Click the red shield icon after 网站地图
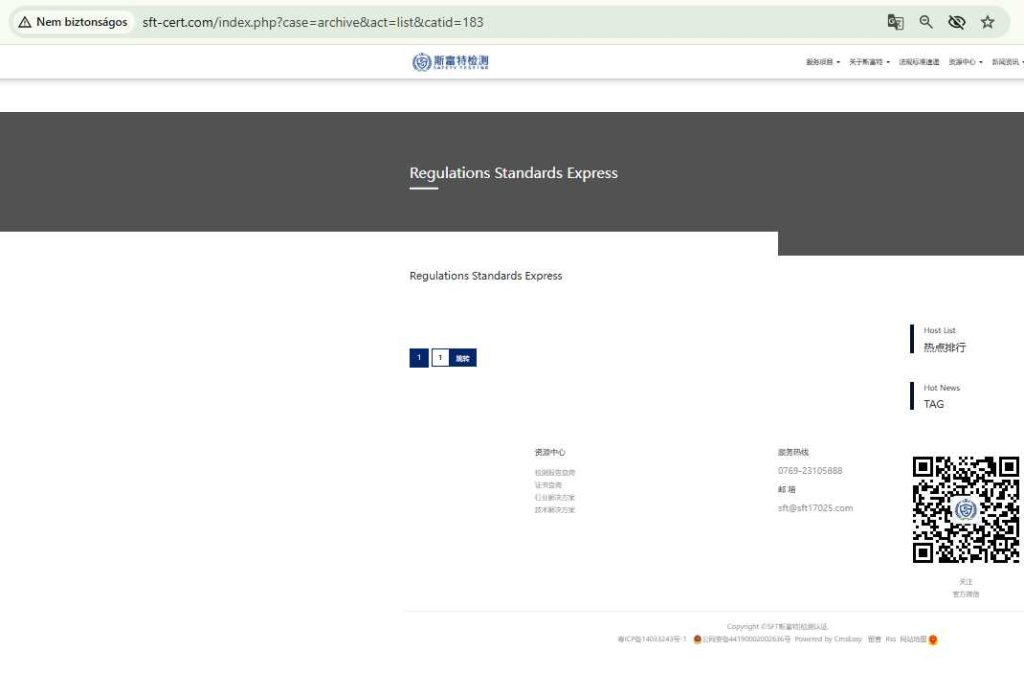 933,639
